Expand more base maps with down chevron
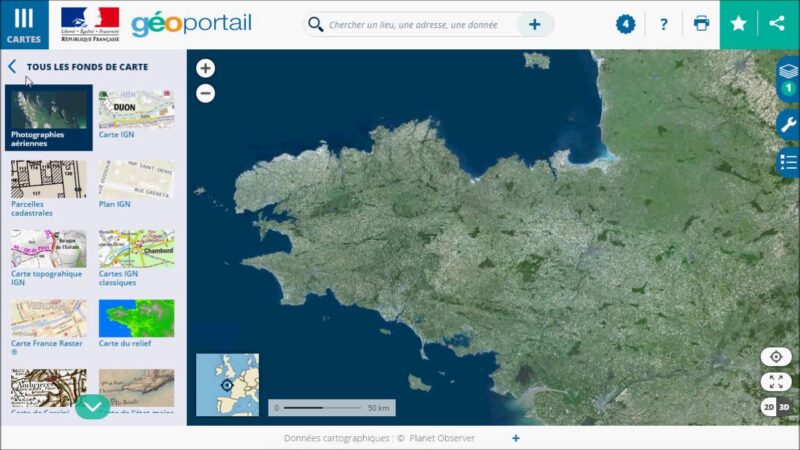 92,406
